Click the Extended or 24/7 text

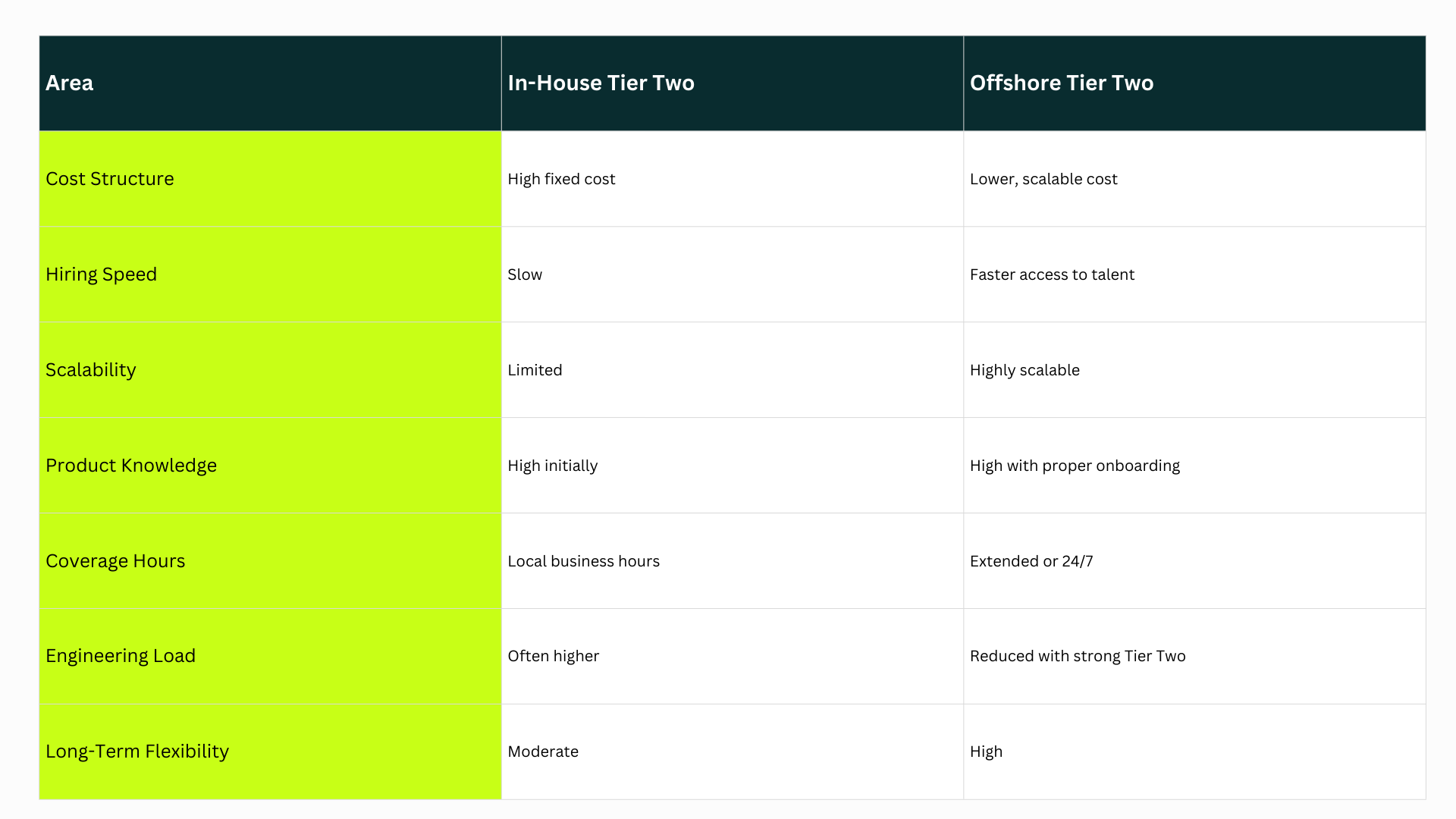click(x=1031, y=561)
